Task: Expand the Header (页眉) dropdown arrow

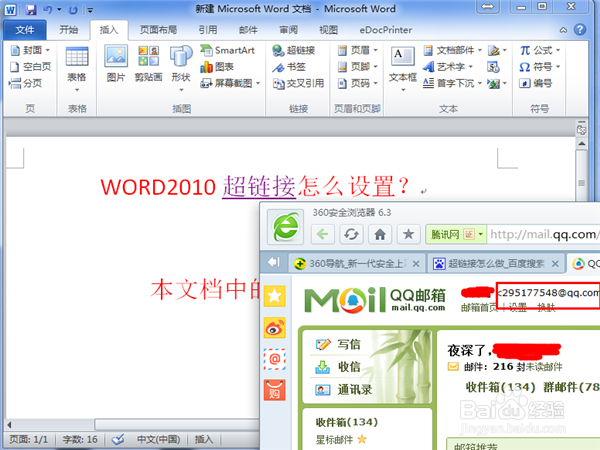Action: pos(375,50)
